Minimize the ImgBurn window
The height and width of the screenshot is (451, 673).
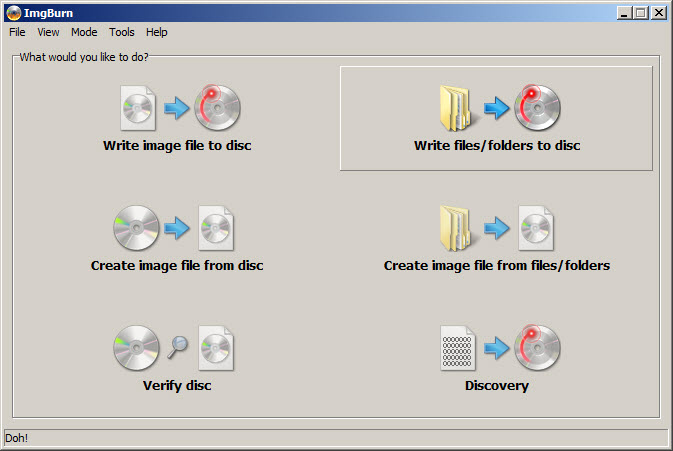pyautogui.click(x=624, y=13)
